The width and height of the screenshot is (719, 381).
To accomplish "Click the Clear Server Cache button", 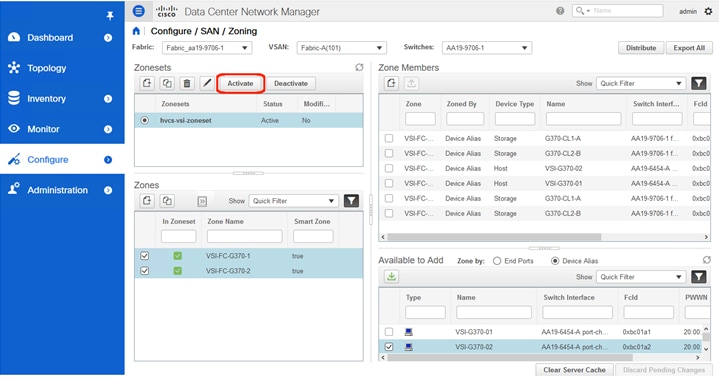I will pos(575,370).
